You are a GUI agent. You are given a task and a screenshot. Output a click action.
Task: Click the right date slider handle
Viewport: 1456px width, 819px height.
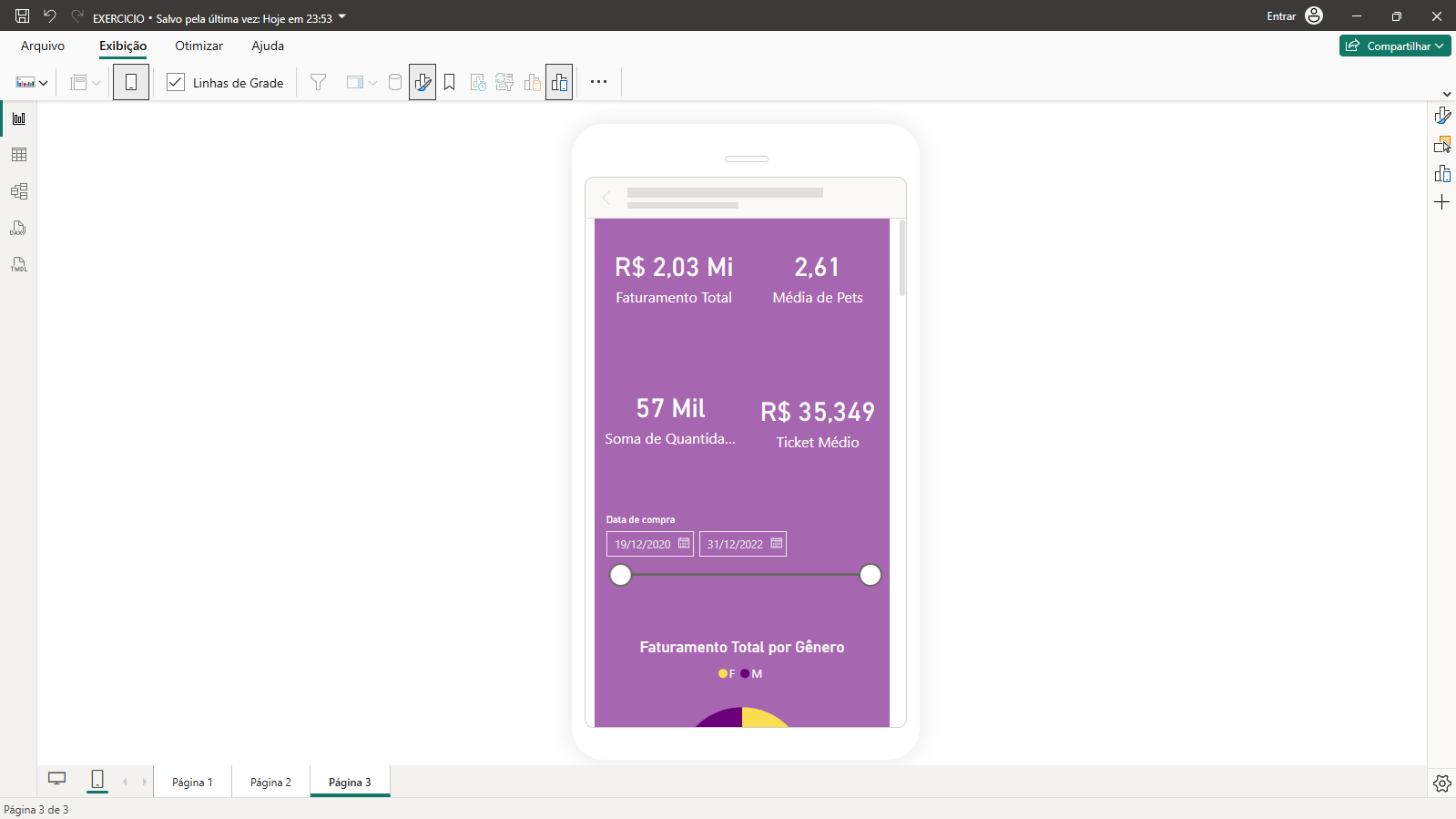tap(871, 575)
